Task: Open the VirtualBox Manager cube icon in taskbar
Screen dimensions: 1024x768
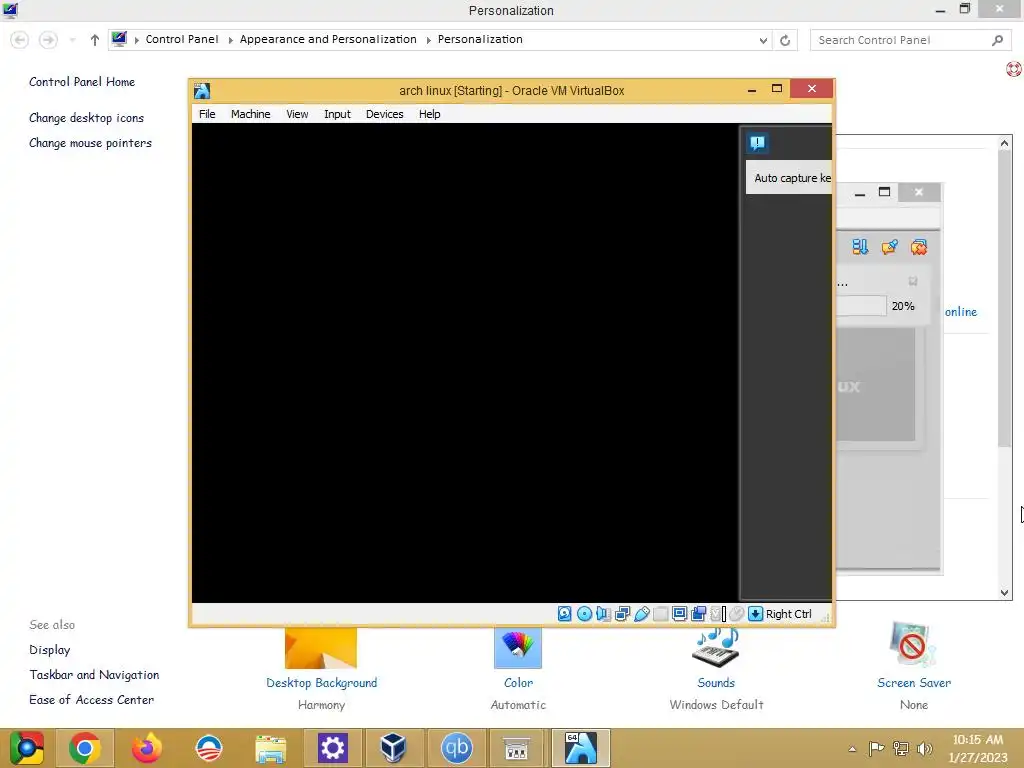Action: [x=394, y=748]
